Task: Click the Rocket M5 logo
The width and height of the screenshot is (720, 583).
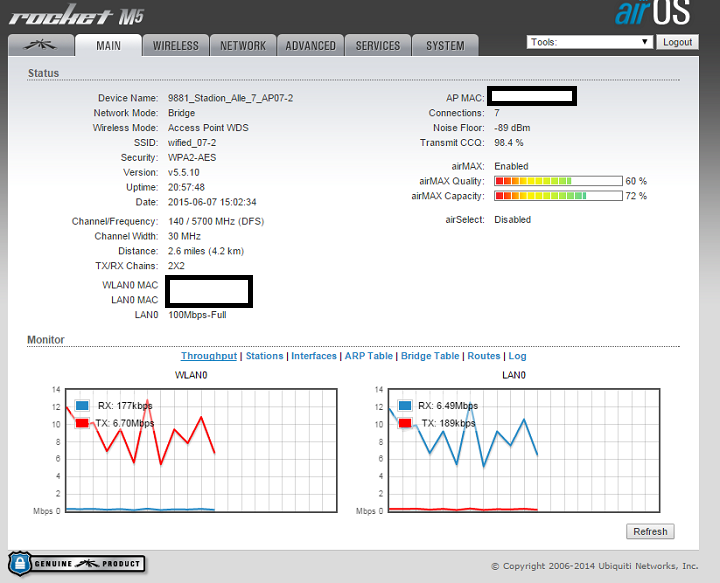Action: coord(76,15)
